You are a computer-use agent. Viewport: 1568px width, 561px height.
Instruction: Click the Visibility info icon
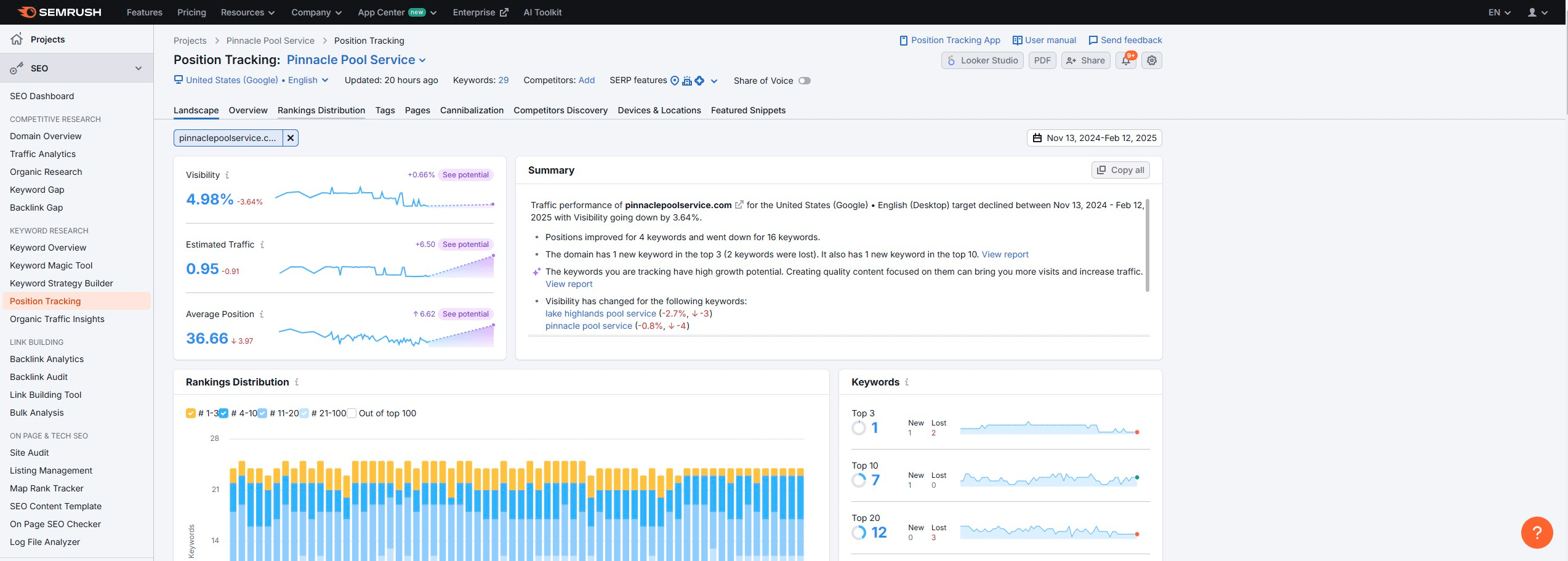227,176
